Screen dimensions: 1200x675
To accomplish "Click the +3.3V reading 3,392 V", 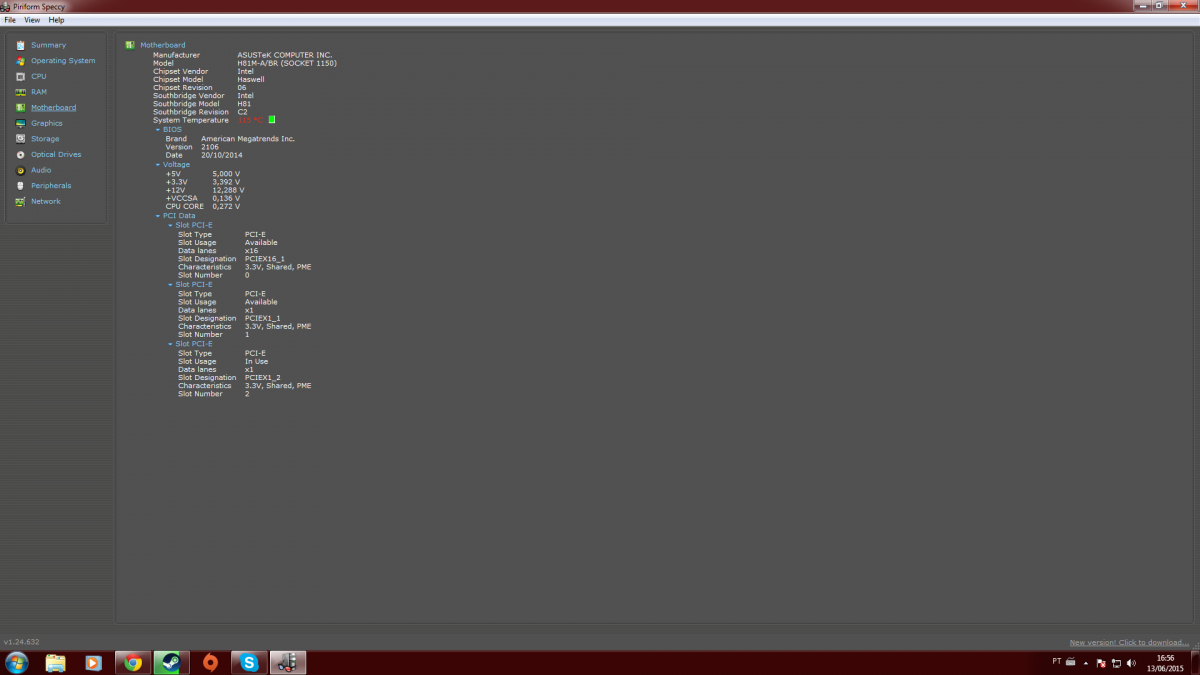I will point(226,182).
